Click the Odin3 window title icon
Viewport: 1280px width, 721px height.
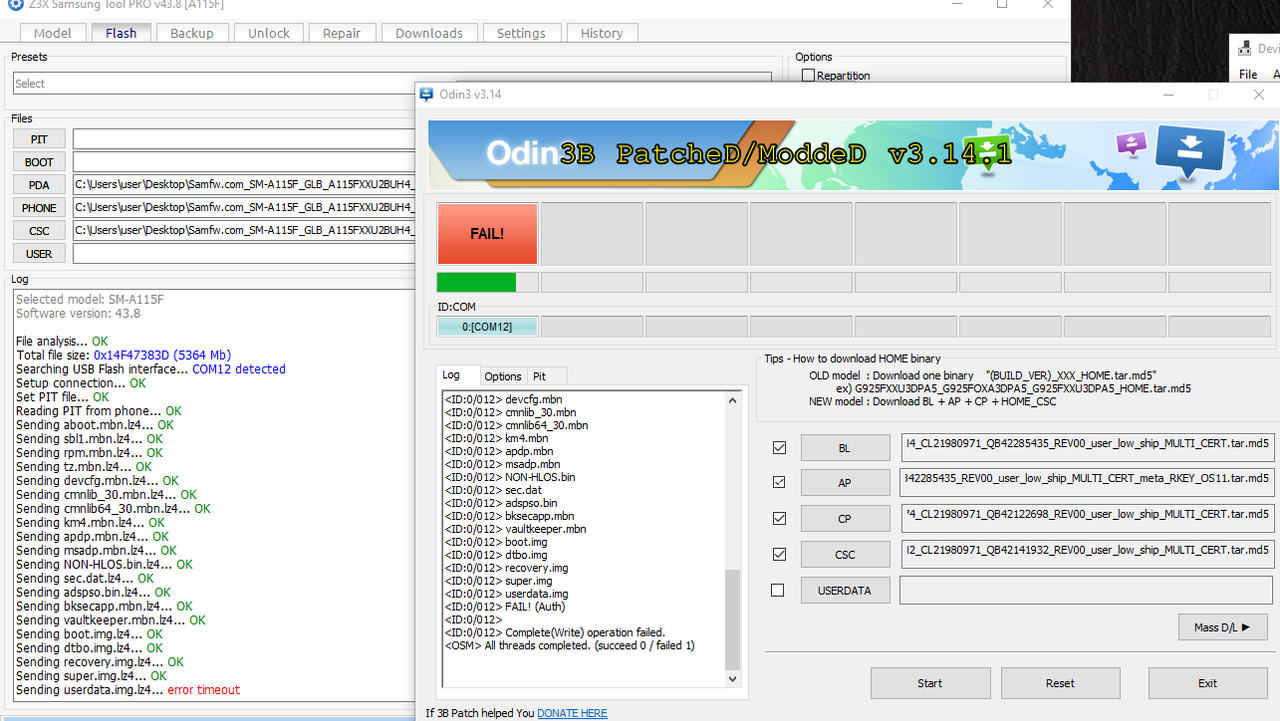(x=427, y=95)
